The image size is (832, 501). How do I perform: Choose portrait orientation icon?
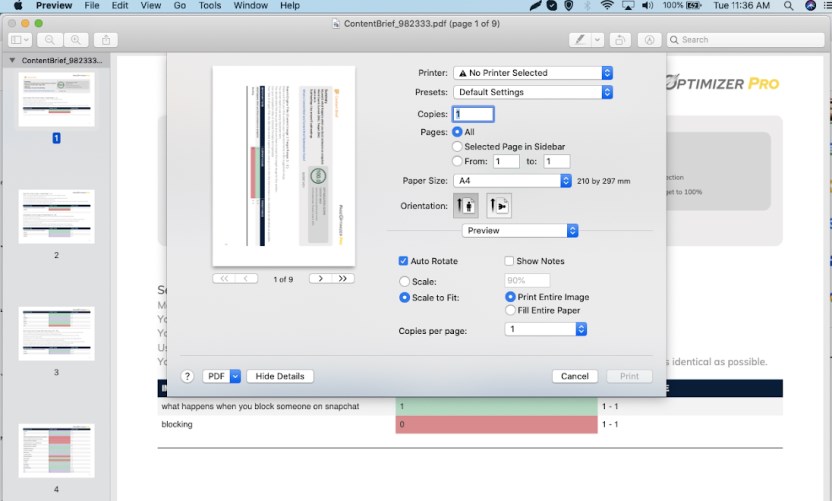coord(466,205)
